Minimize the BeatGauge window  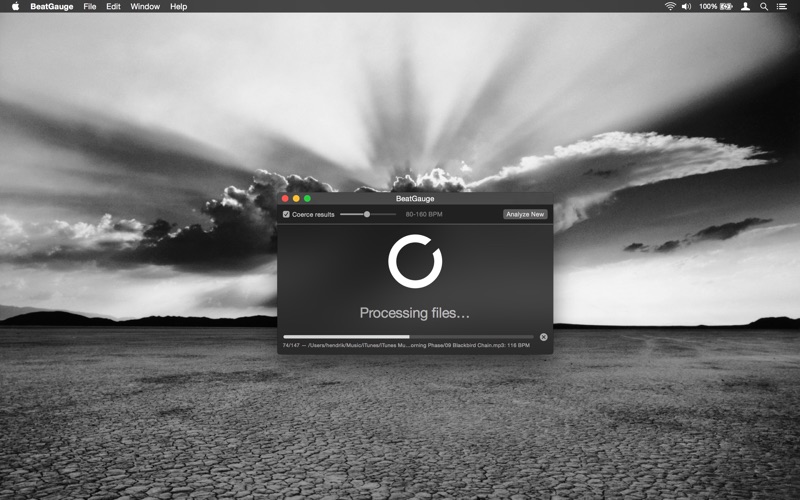click(x=296, y=199)
